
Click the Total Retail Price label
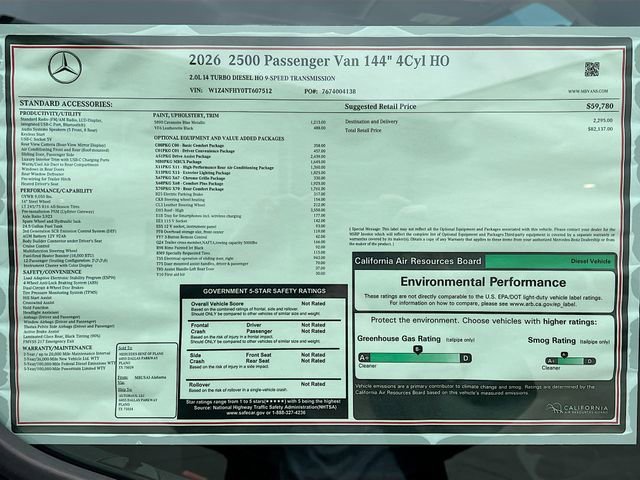pyautogui.click(x=363, y=130)
